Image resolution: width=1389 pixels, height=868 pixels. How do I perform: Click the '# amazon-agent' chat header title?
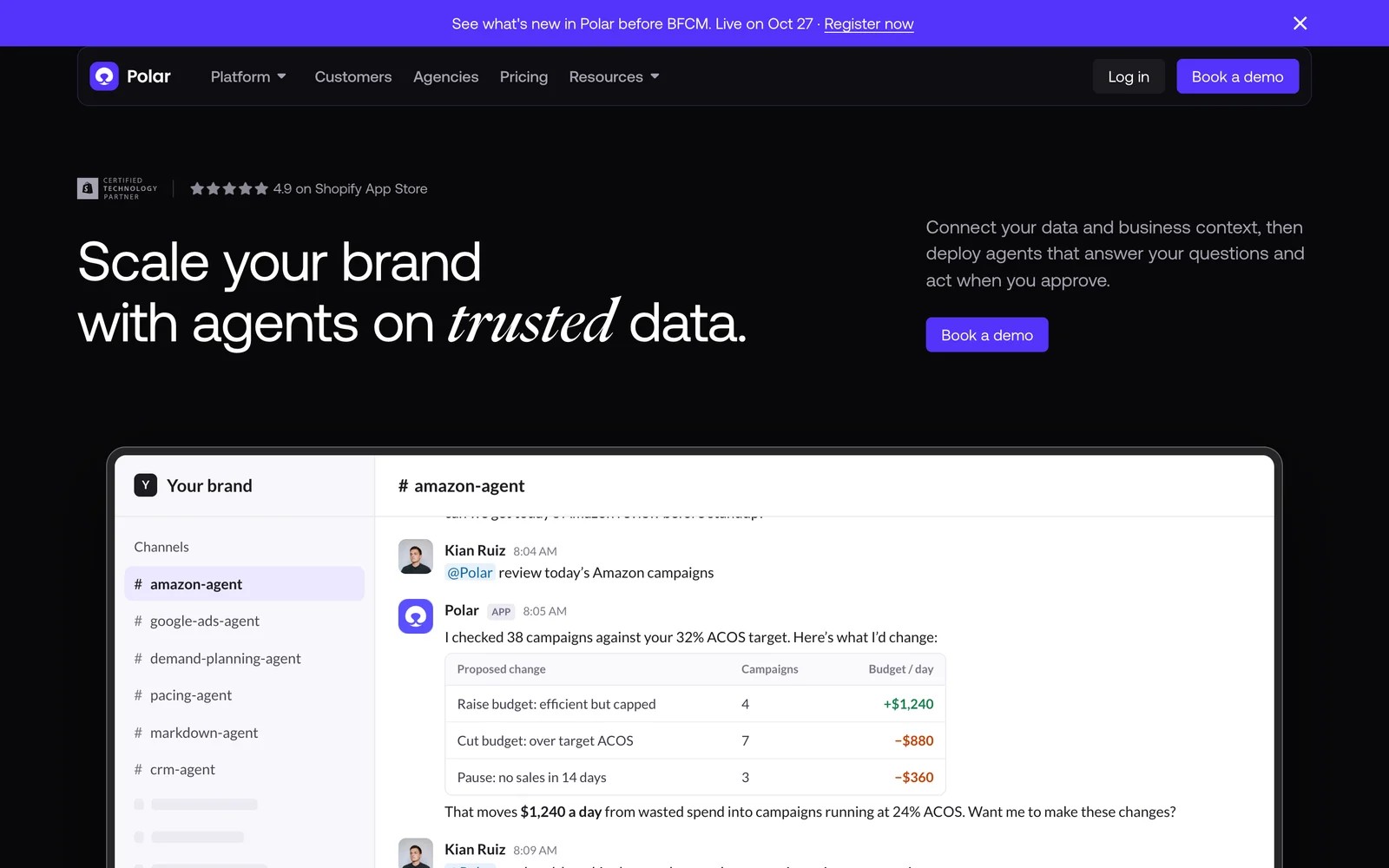[461, 486]
